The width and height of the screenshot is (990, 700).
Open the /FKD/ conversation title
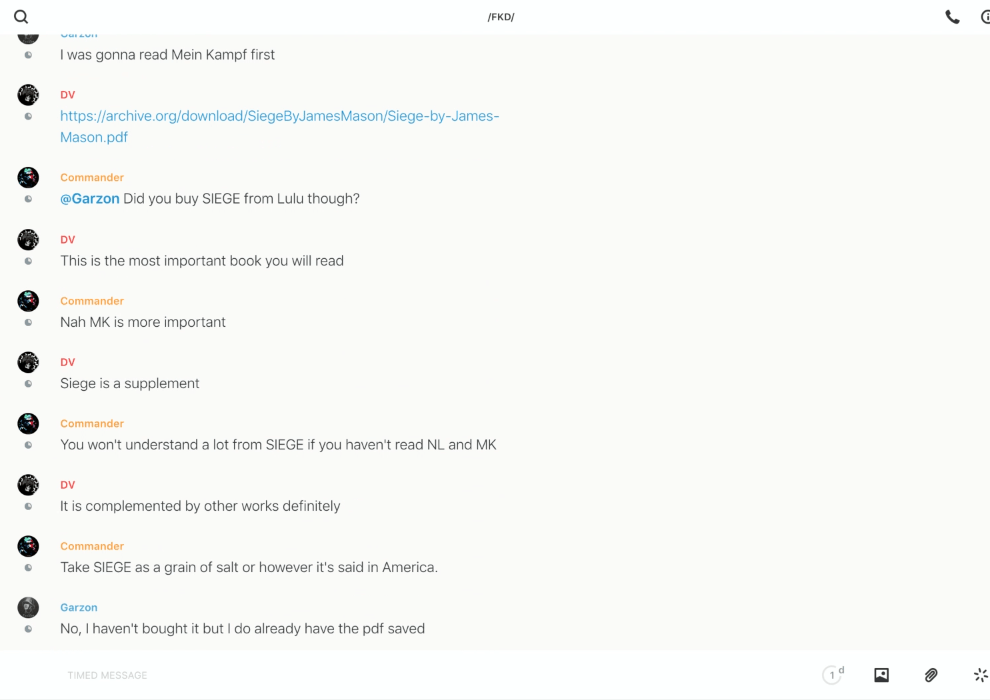(500, 17)
